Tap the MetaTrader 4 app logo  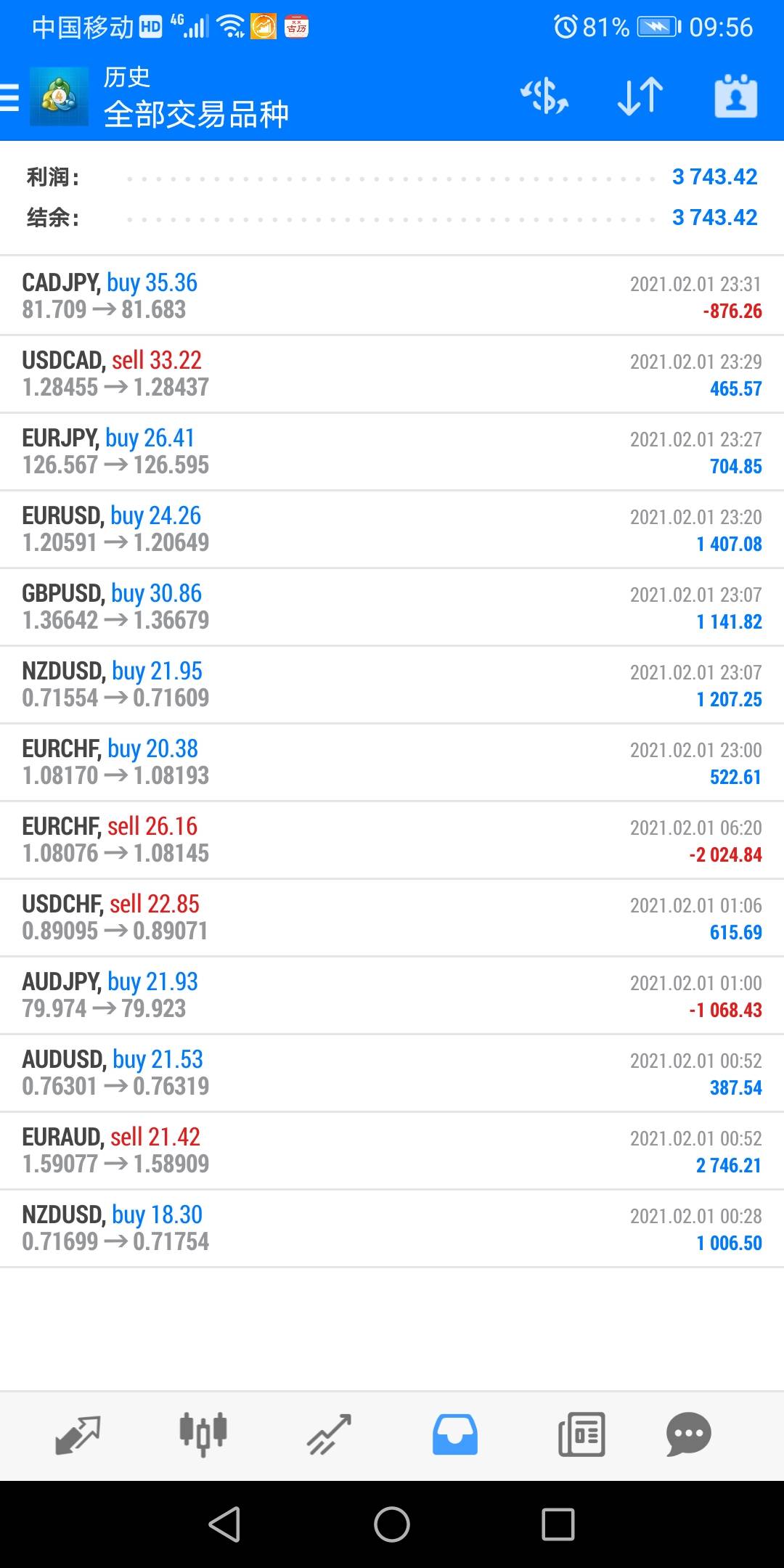click(x=59, y=97)
